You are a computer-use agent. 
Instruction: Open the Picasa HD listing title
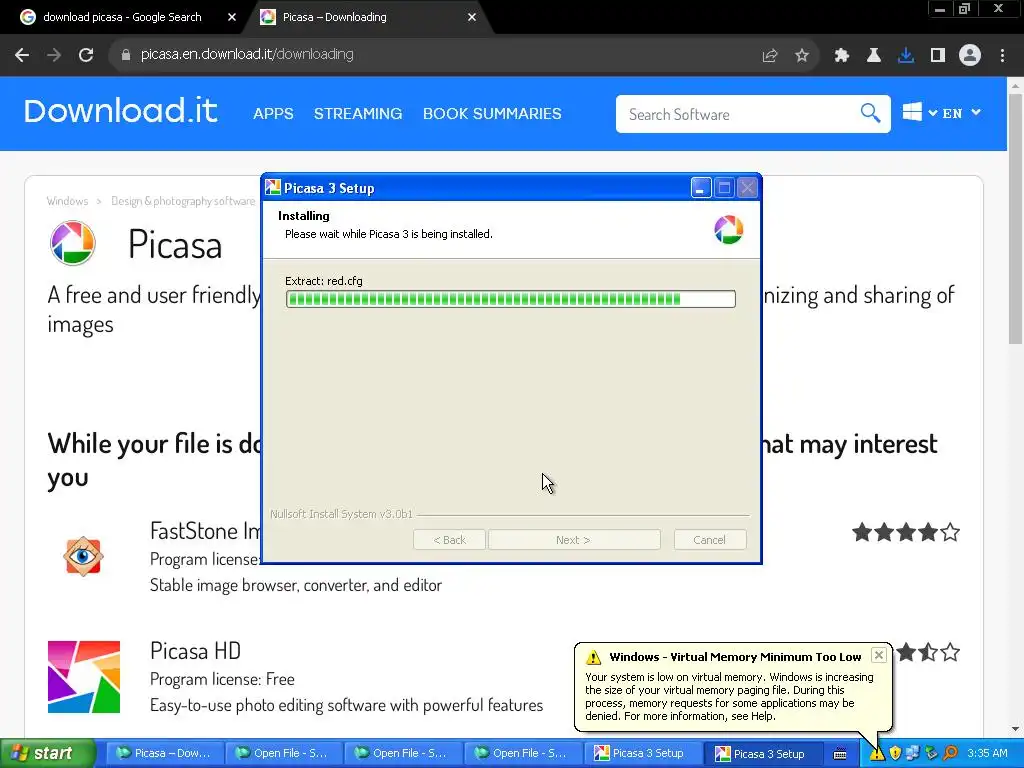tap(195, 650)
